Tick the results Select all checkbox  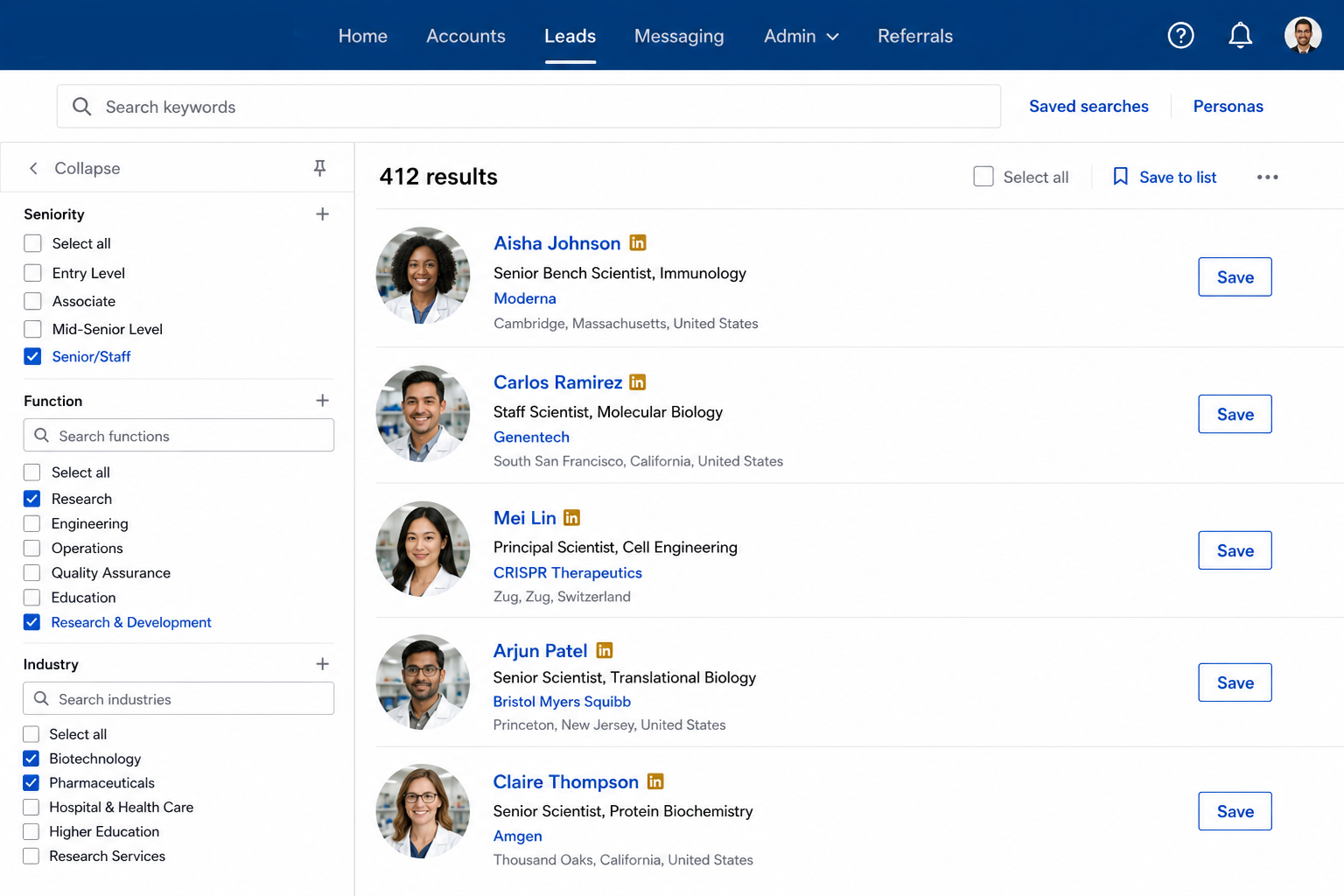coord(983,177)
